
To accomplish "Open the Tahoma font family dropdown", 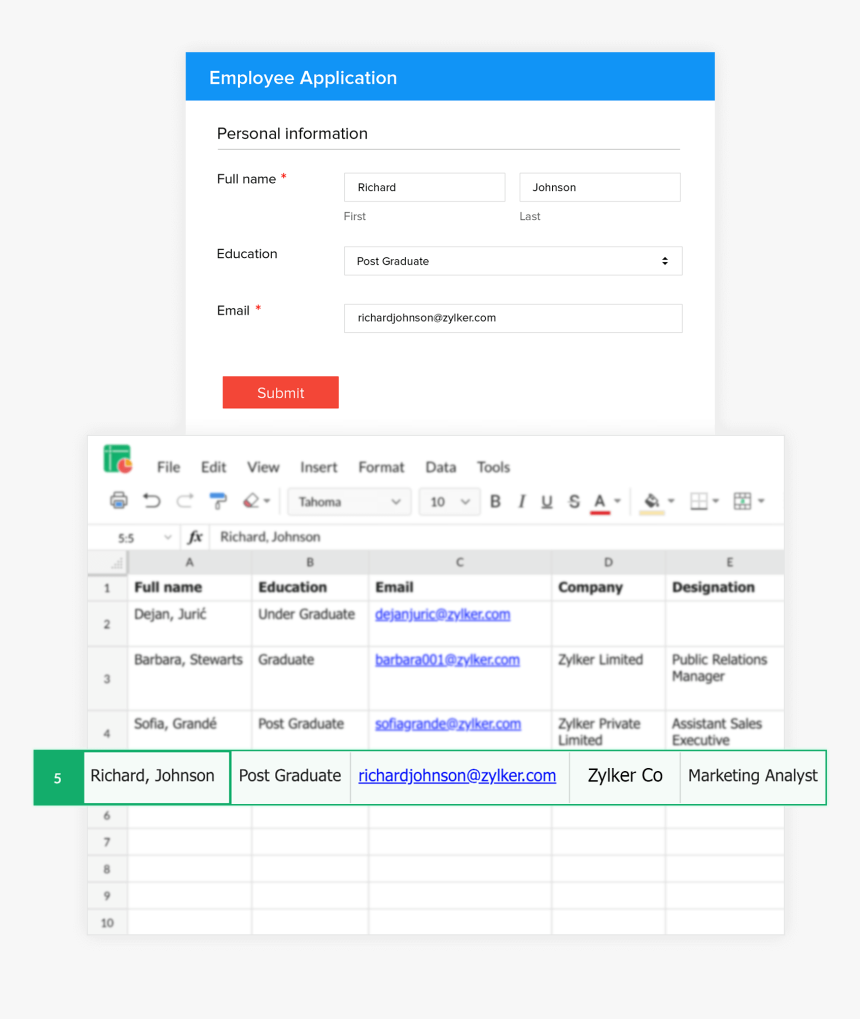I will click(348, 501).
